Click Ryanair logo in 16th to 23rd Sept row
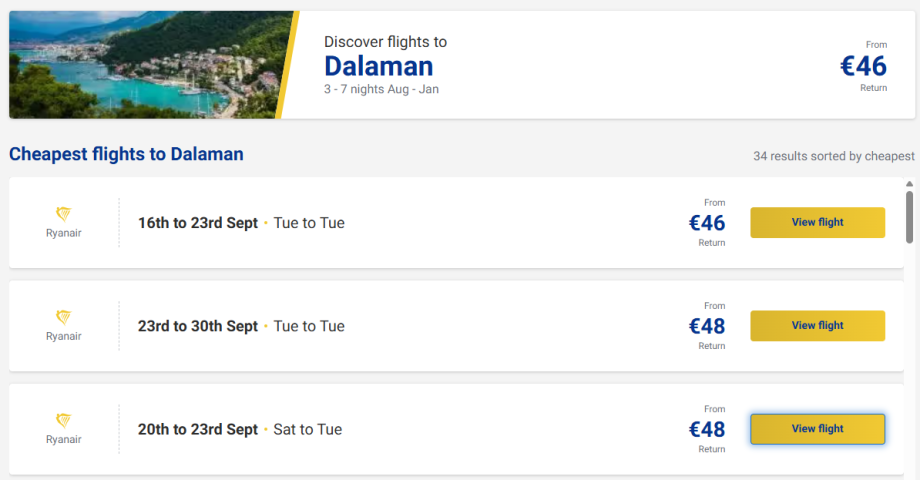The height and width of the screenshot is (480, 920). pyautogui.click(x=63, y=221)
